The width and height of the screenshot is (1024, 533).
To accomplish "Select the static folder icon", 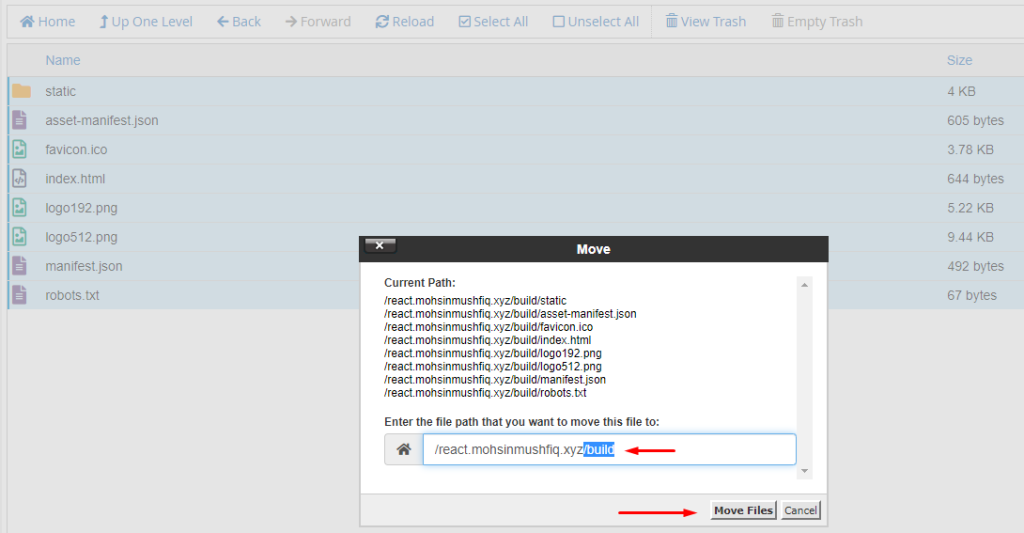I will click(22, 91).
